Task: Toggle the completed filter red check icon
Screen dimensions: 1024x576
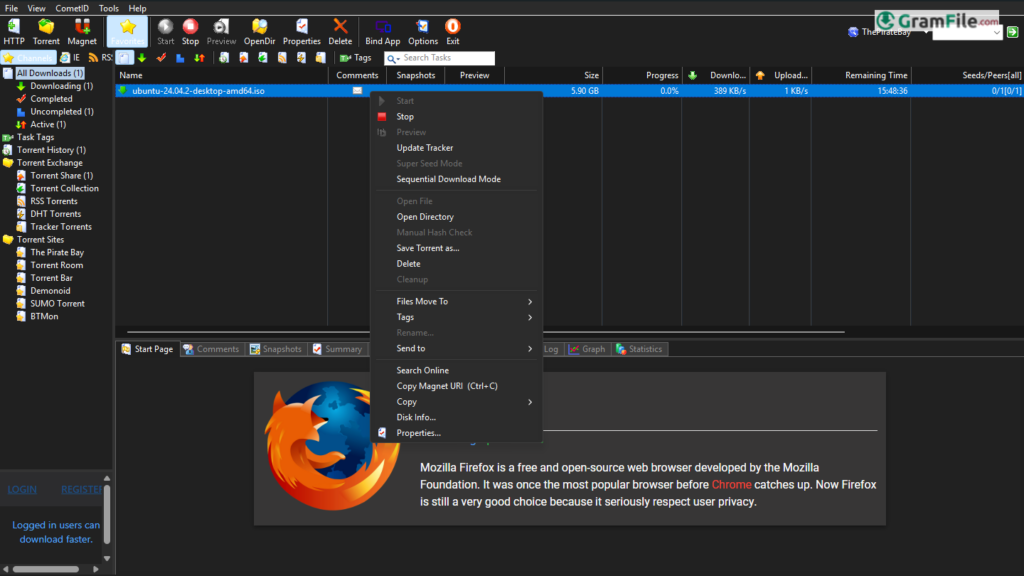Action: 161,58
